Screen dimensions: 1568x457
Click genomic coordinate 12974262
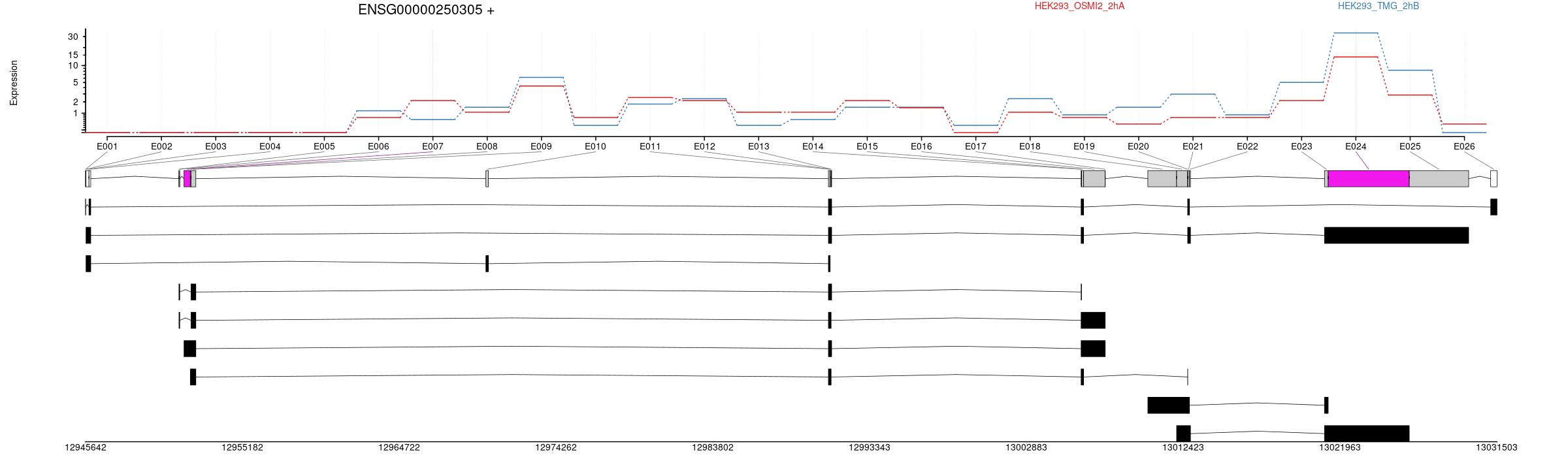tap(556, 448)
